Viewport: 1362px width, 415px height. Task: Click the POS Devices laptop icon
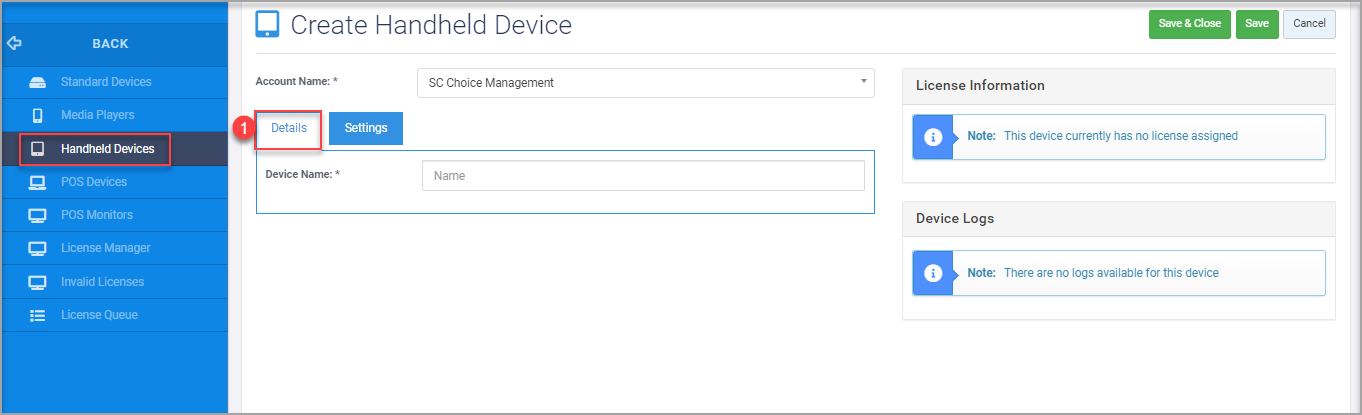tap(37, 182)
